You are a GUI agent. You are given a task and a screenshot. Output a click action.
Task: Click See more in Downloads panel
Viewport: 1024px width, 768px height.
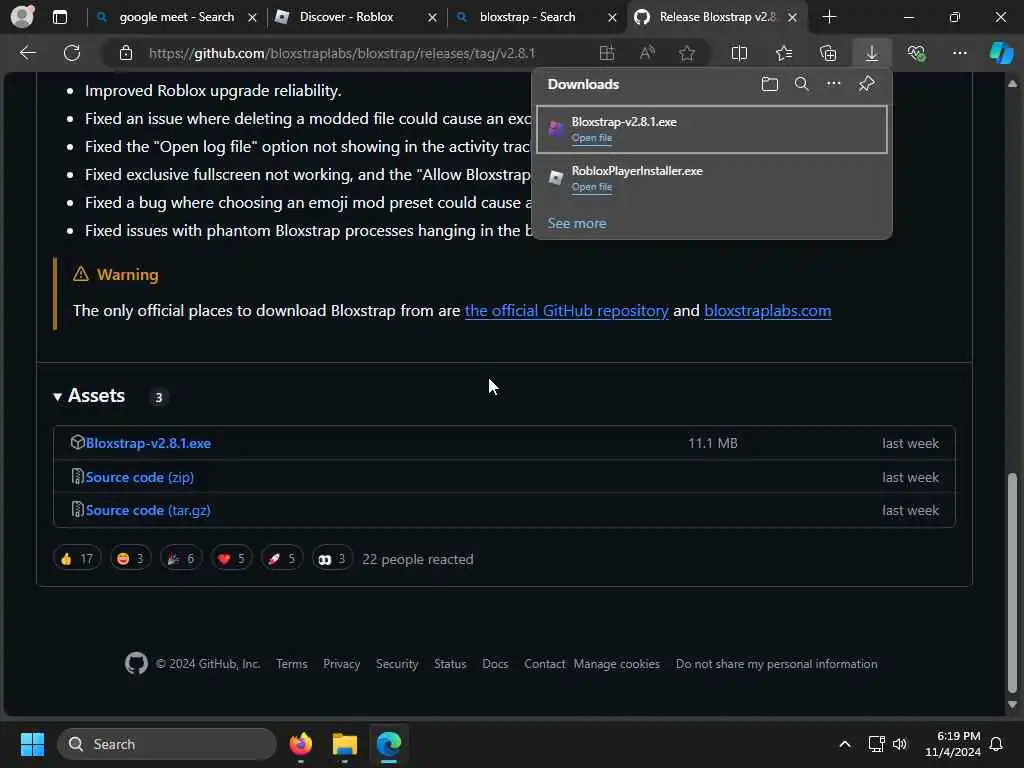577,223
